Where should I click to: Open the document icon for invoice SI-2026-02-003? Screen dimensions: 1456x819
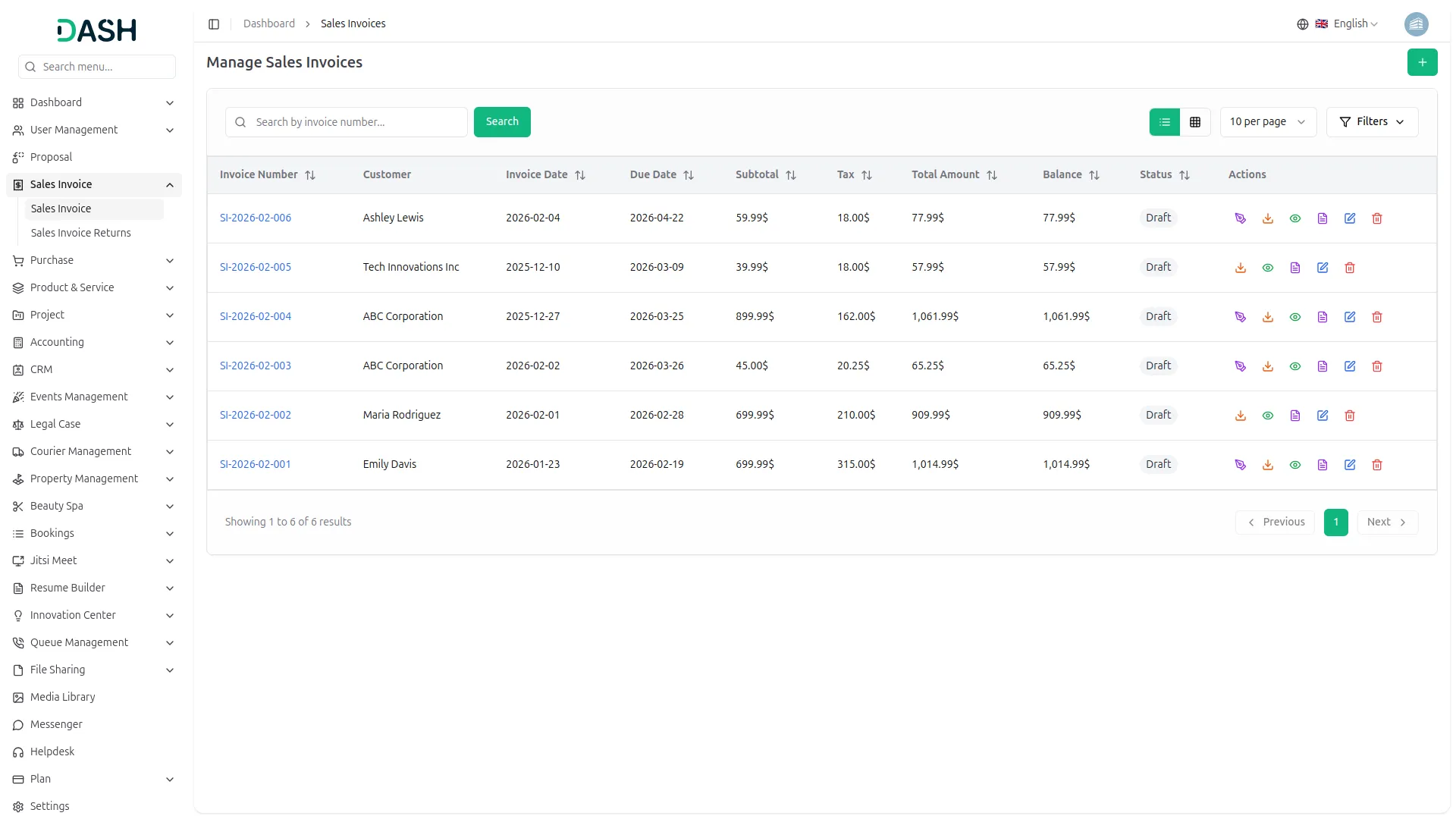point(1323,366)
